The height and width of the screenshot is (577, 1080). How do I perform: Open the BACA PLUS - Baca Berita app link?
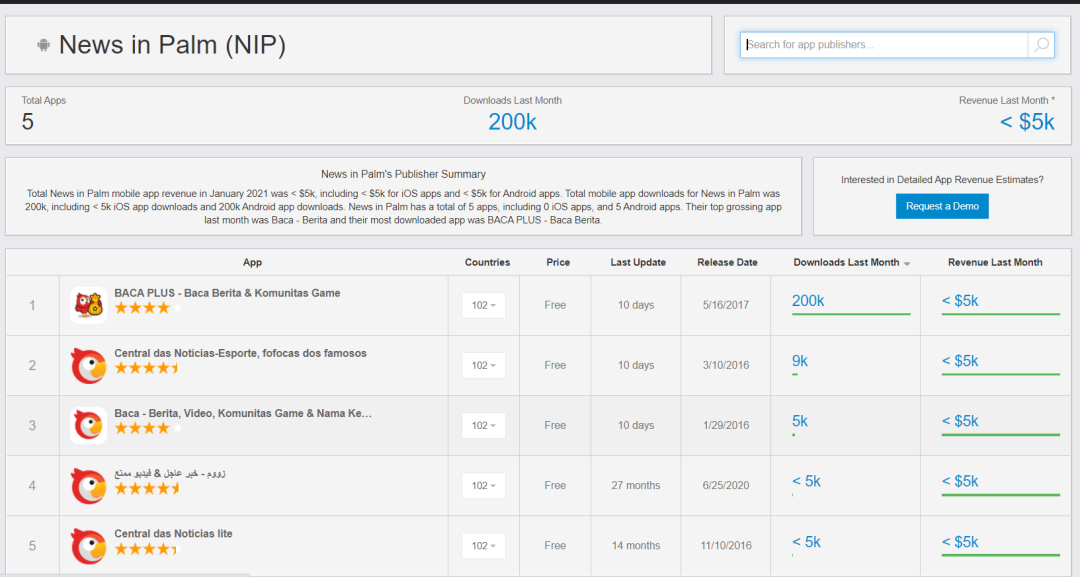[227, 293]
